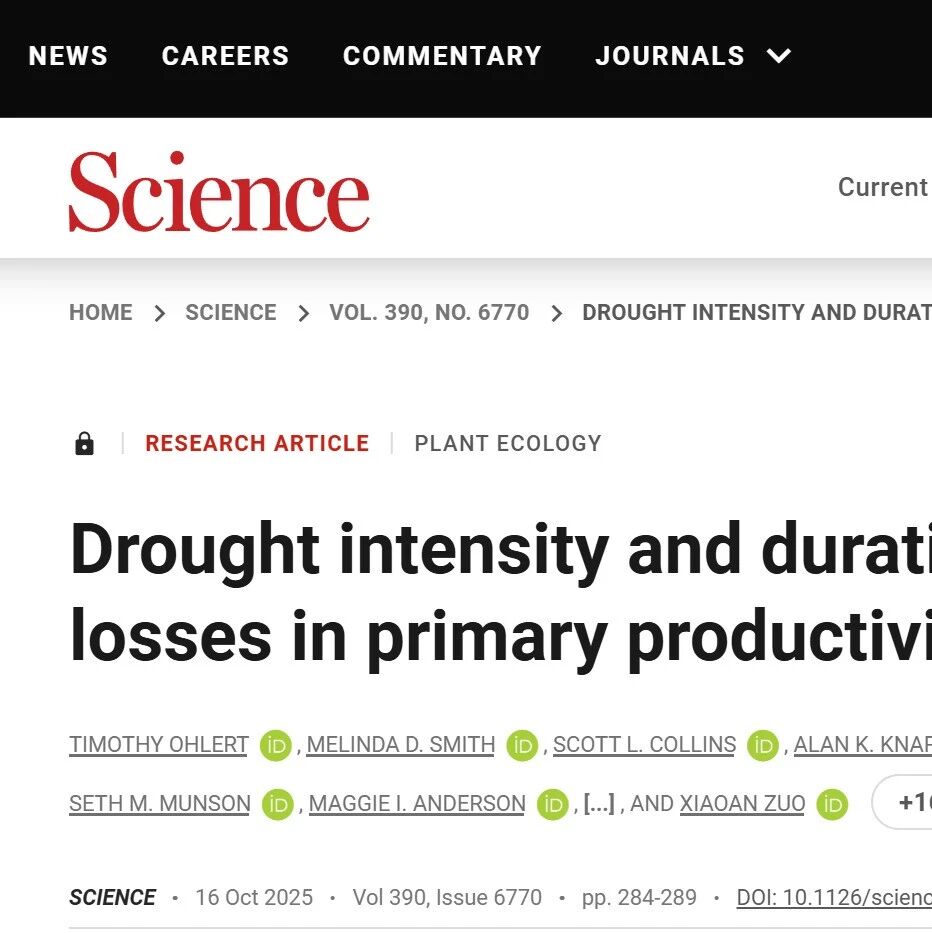Screen dimensions: 932x933
Task: Click the pp. 284-289 page range
Action: click(639, 897)
